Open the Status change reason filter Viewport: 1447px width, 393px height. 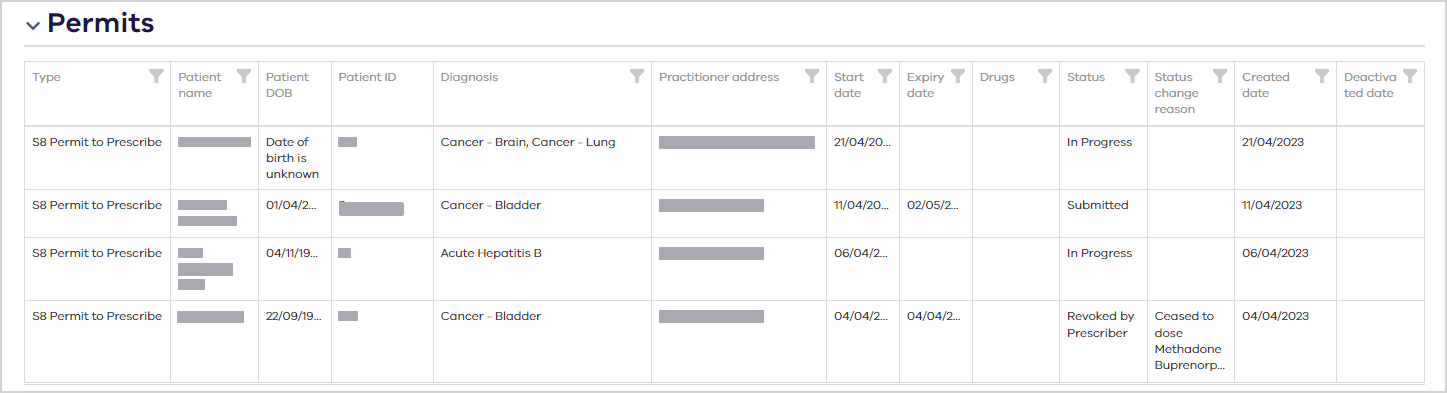coord(1220,76)
